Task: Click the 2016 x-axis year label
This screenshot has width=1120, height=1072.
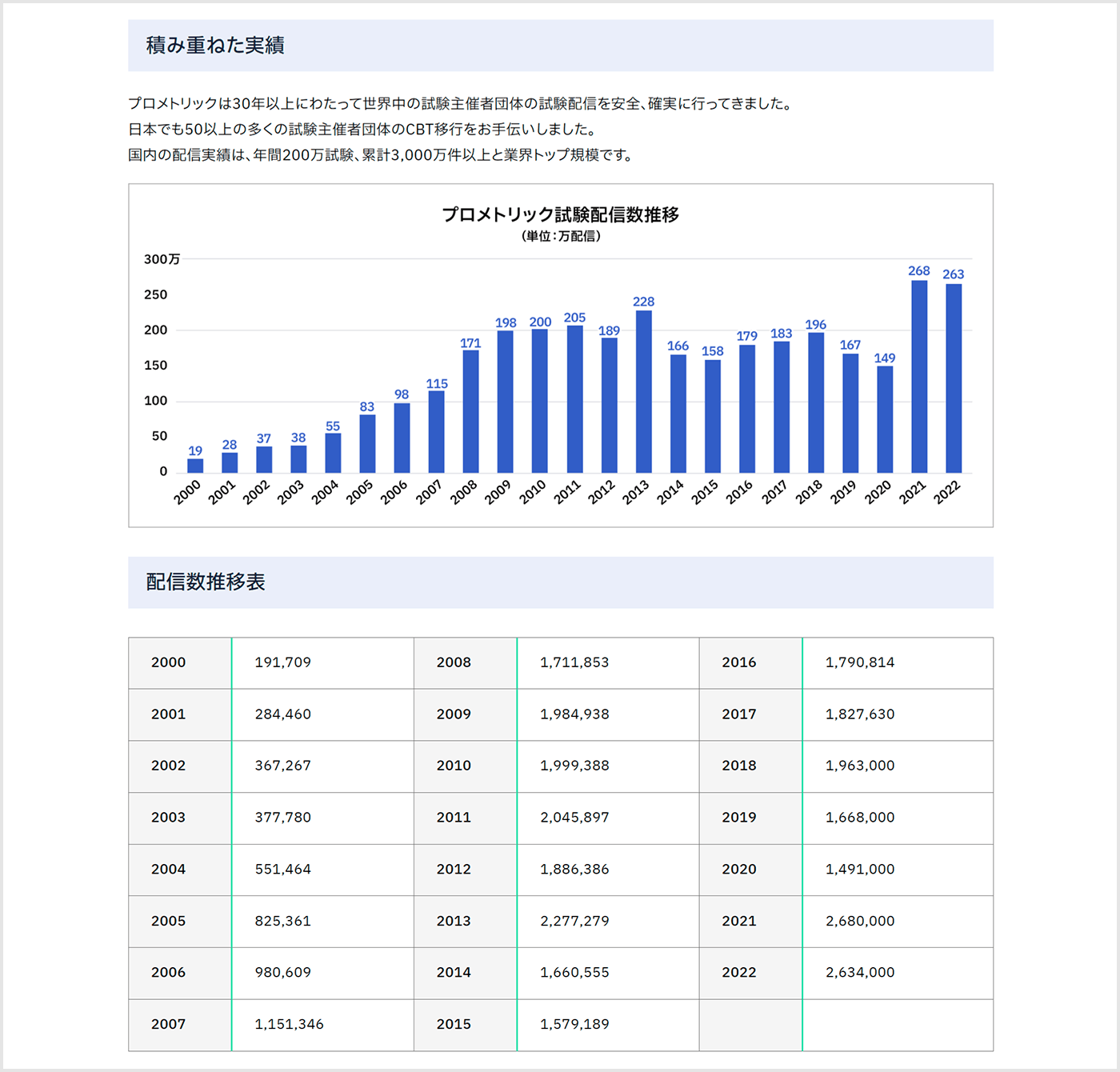Action: coord(740,492)
